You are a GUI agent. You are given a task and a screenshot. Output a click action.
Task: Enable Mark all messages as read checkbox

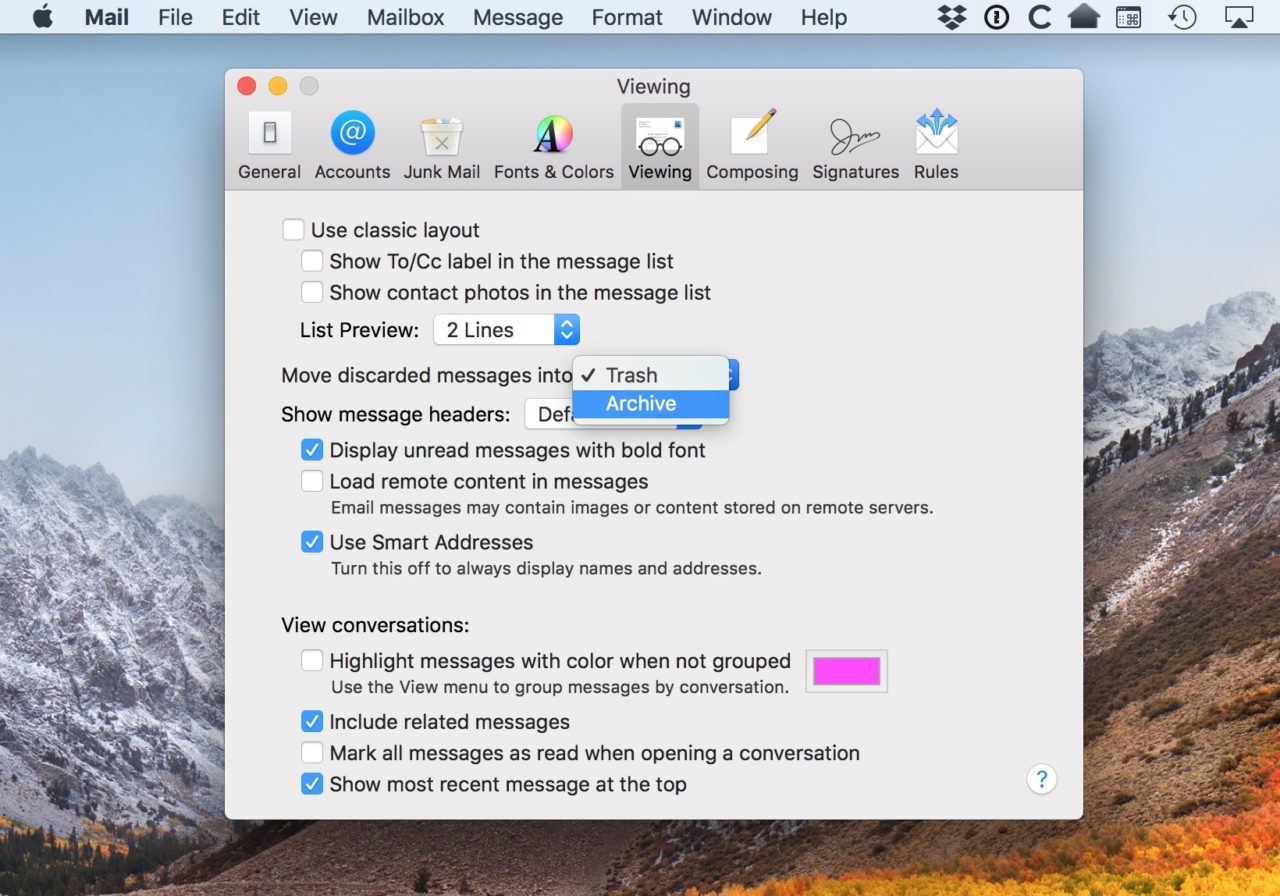pyautogui.click(x=312, y=753)
